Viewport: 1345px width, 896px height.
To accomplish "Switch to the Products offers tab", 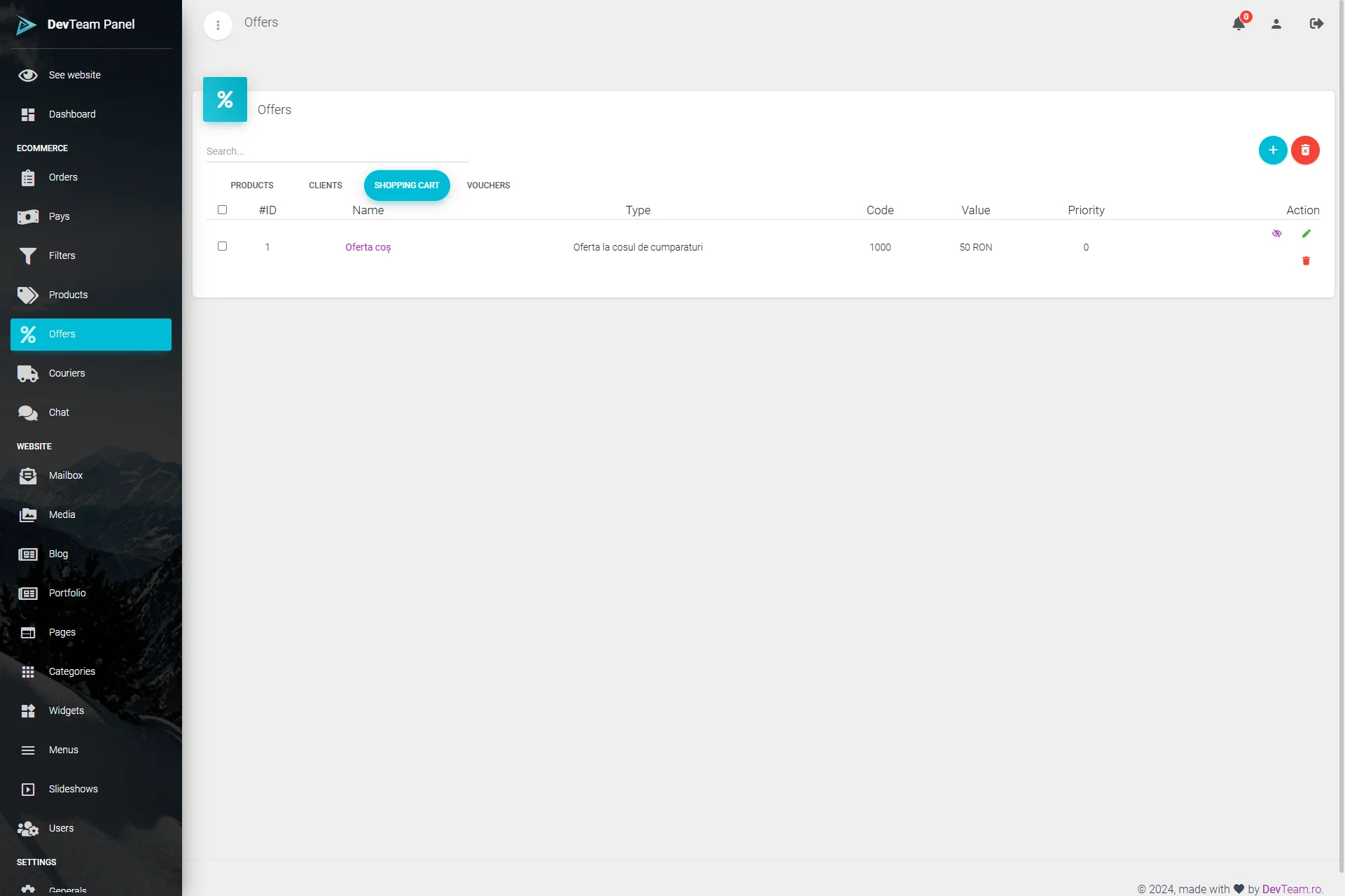I will pos(252,185).
